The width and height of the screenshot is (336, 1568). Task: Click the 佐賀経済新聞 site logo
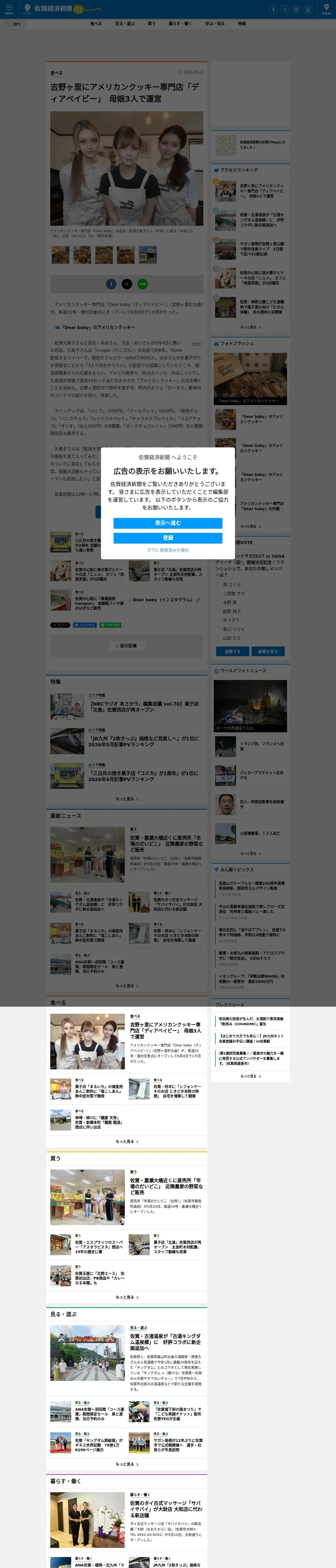click(x=48, y=9)
